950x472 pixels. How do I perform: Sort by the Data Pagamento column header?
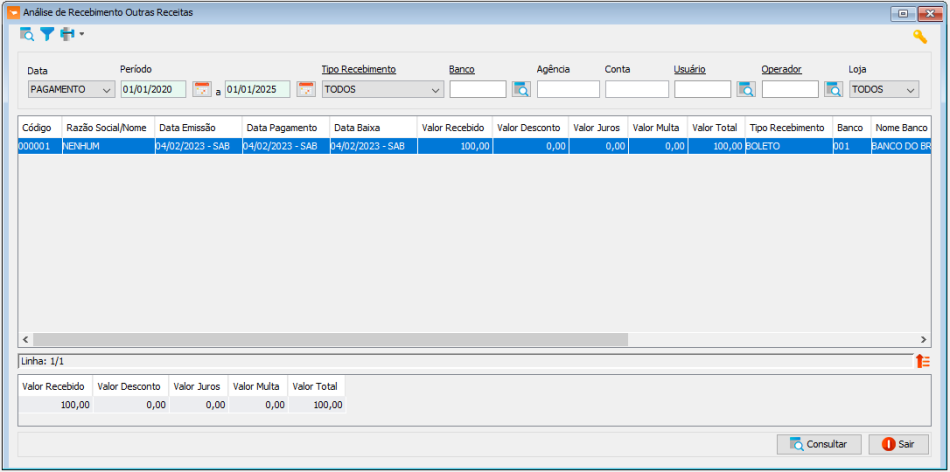coord(285,128)
